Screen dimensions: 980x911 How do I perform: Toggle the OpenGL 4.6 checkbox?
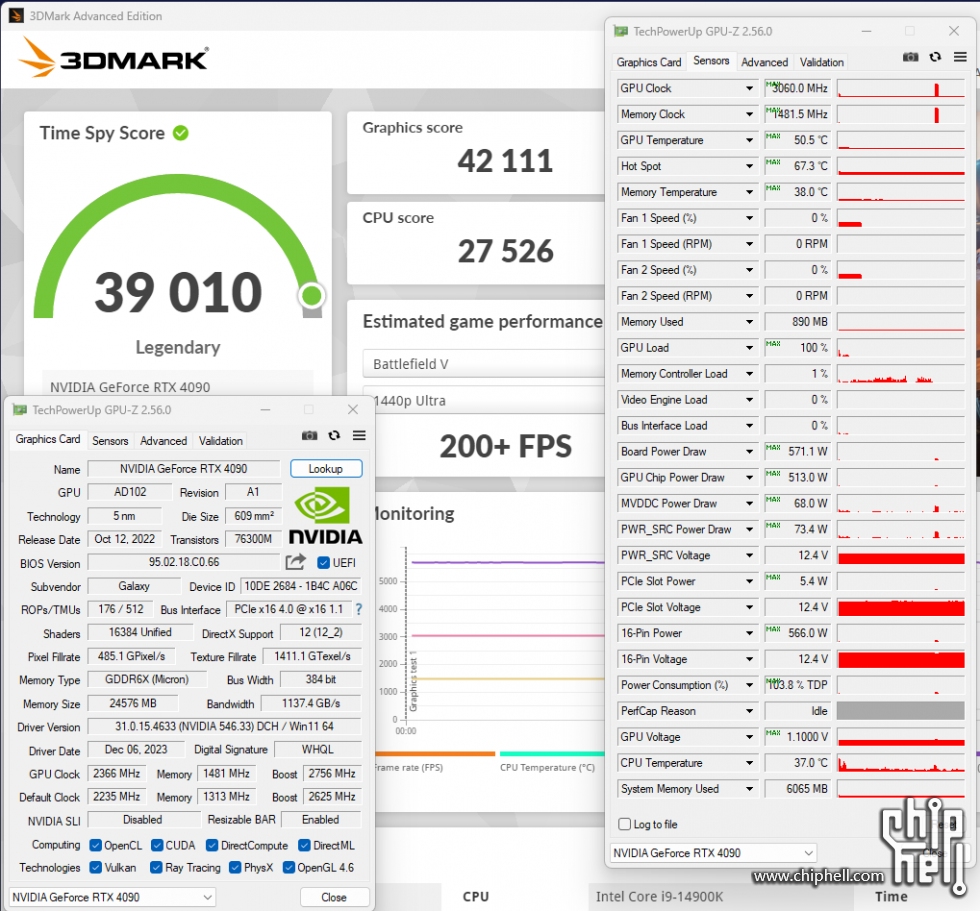point(289,867)
